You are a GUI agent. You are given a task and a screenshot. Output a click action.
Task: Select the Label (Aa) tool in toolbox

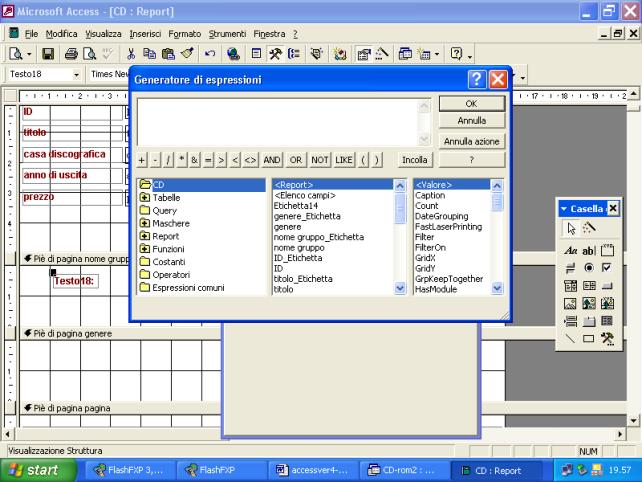tap(570, 250)
